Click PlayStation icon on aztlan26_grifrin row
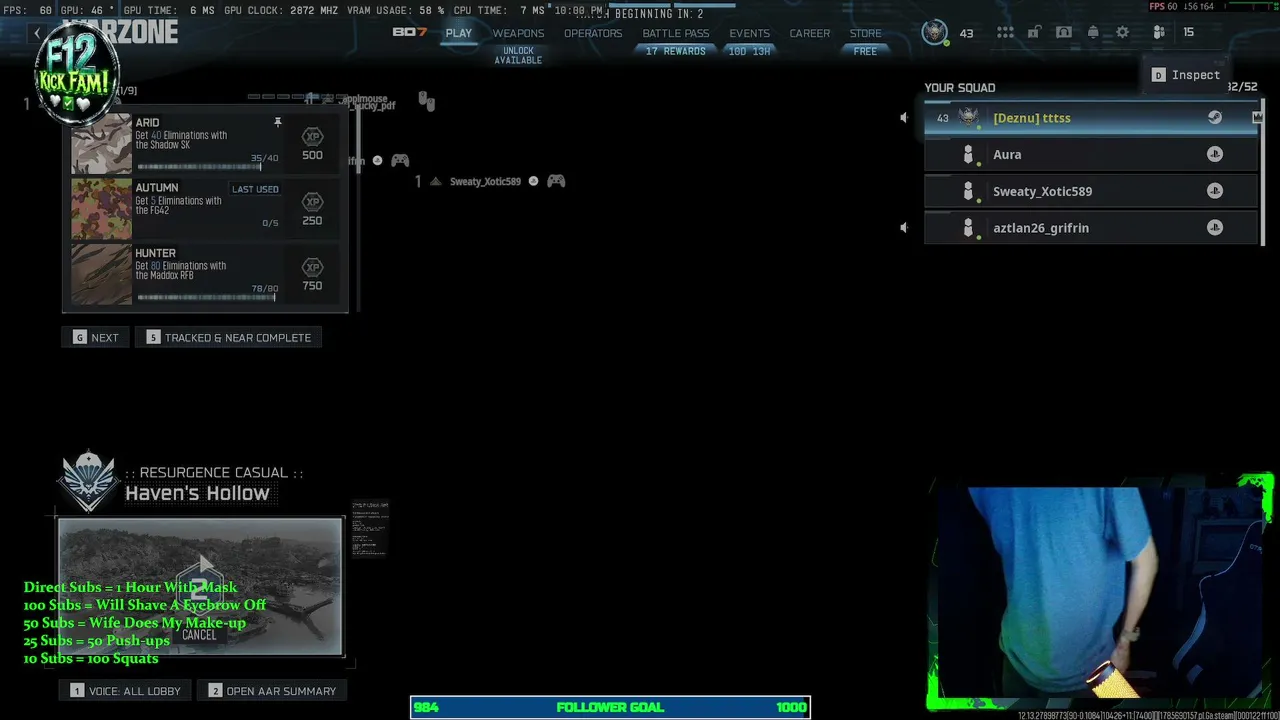Image resolution: width=1280 pixels, height=720 pixels. point(1215,228)
